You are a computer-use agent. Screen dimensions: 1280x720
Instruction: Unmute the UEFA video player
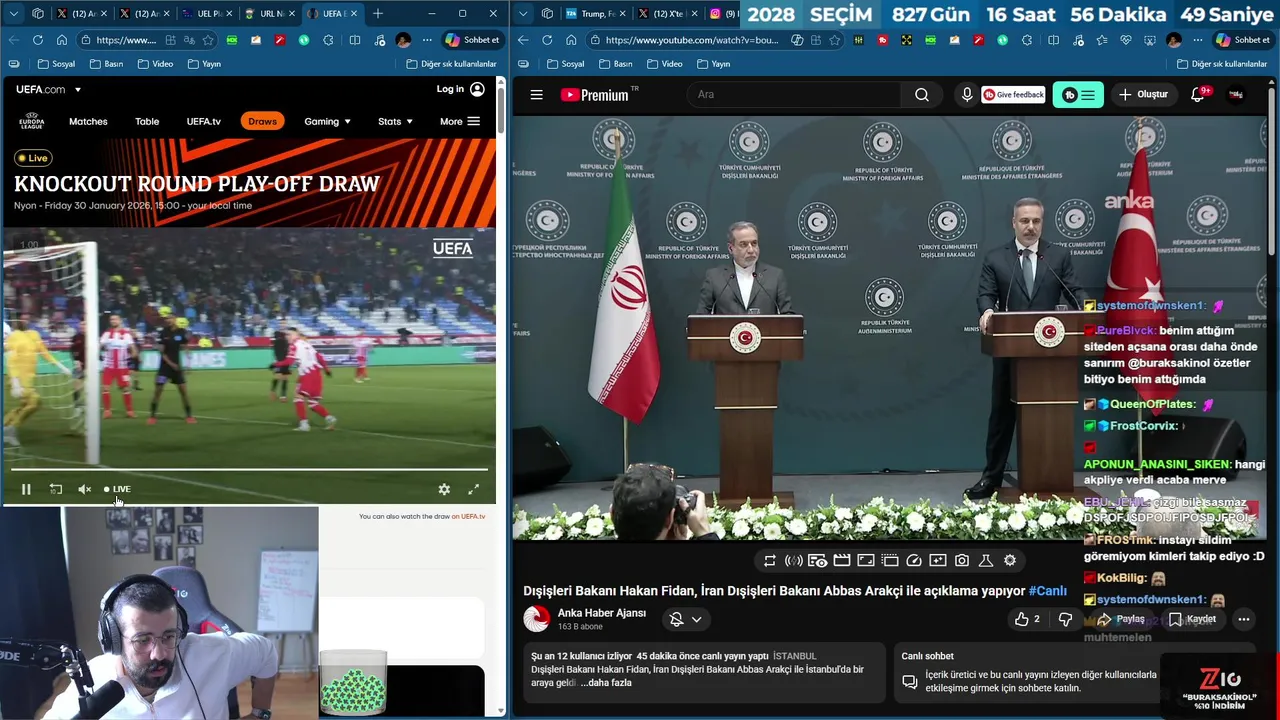[x=85, y=489]
